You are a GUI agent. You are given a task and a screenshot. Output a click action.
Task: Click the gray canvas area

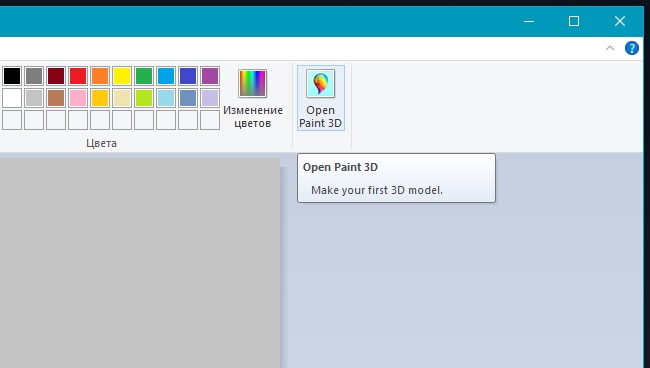[140, 263]
